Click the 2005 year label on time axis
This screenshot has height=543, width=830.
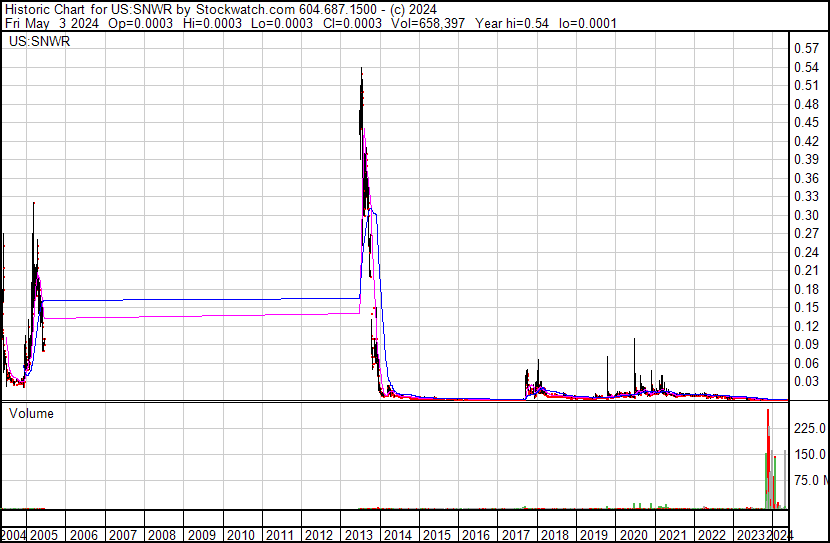(44, 536)
